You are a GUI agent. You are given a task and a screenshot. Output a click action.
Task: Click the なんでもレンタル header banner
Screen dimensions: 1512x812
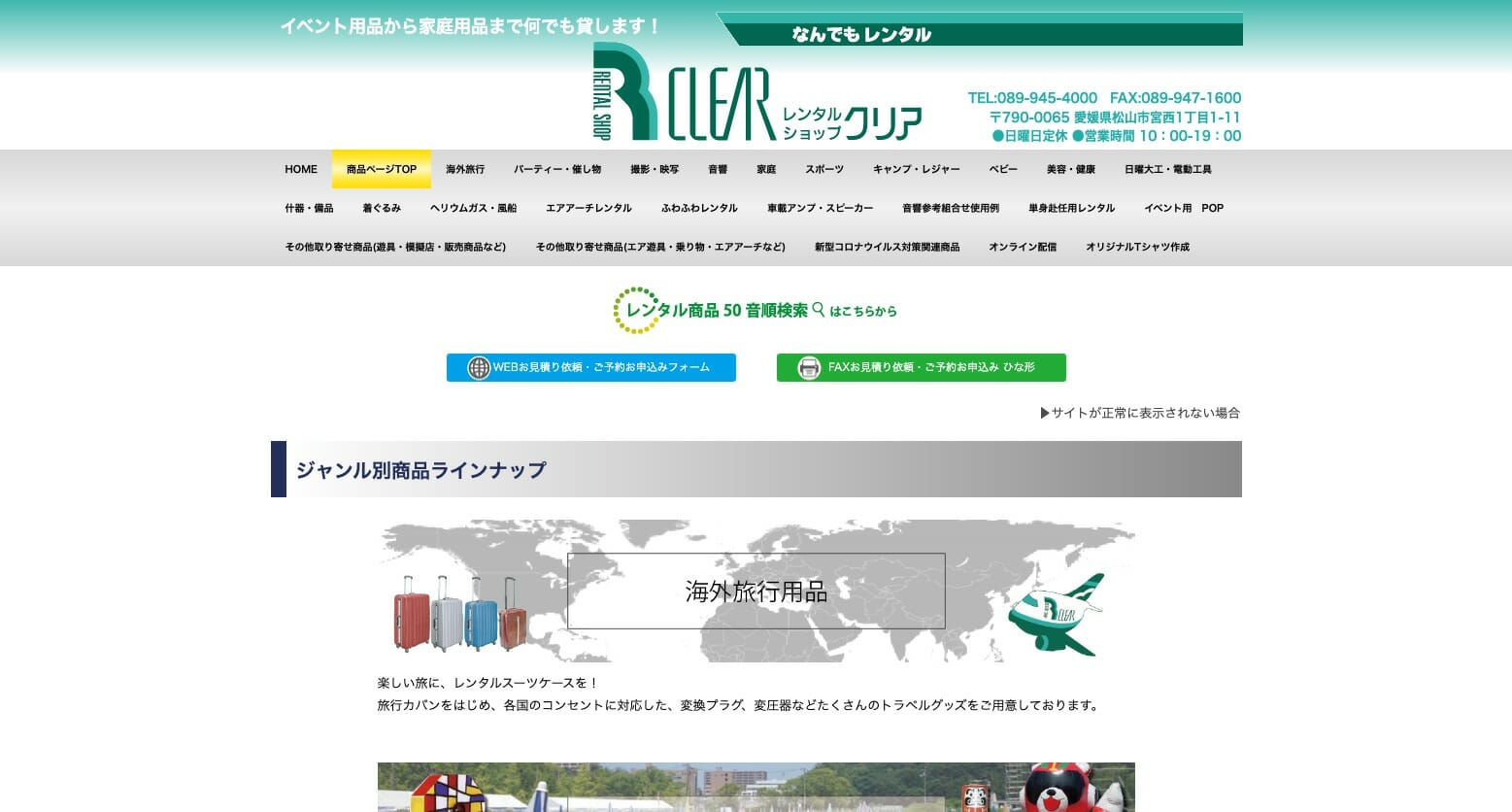[x=979, y=29]
